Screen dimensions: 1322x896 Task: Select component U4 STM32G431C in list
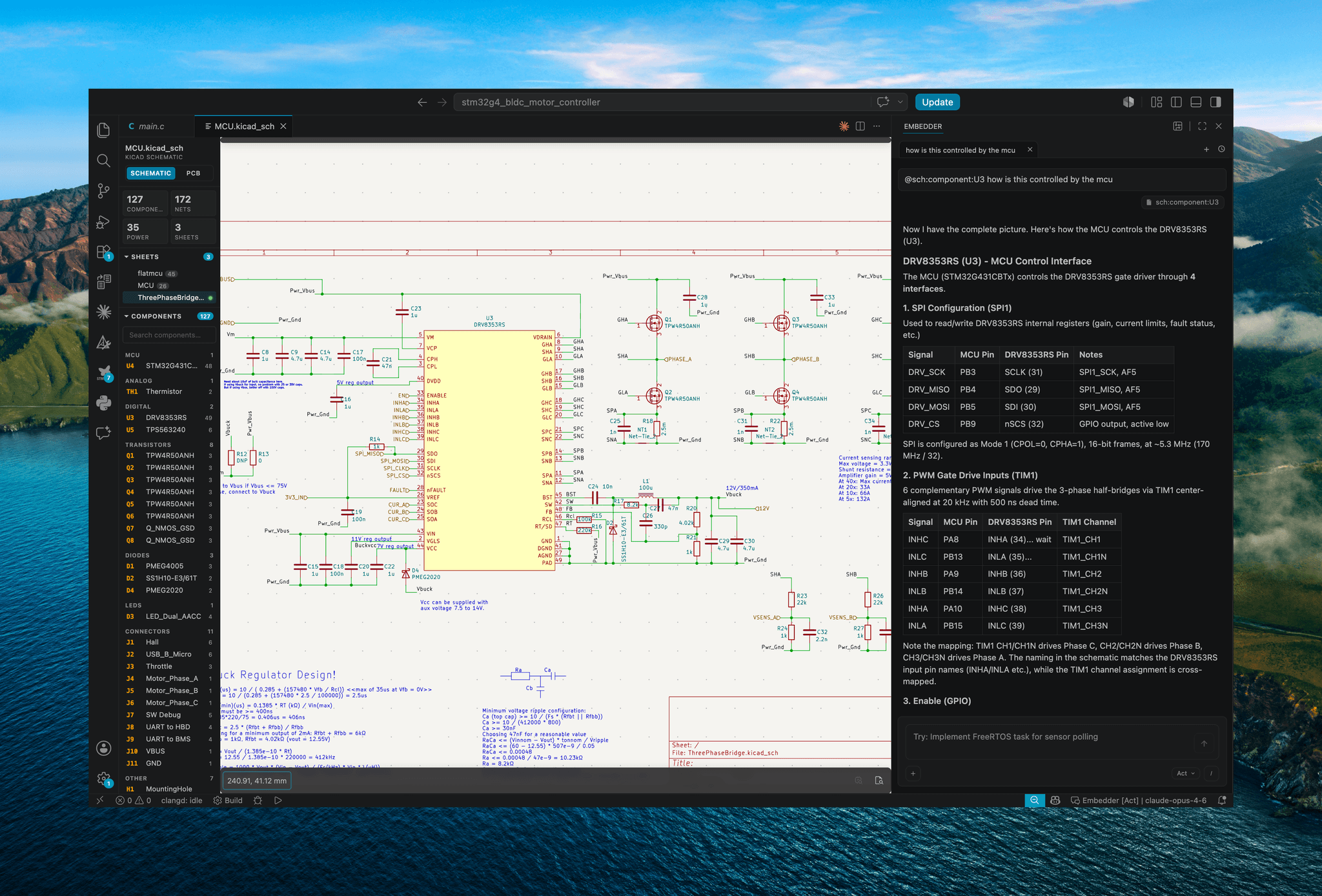point(169,366)
